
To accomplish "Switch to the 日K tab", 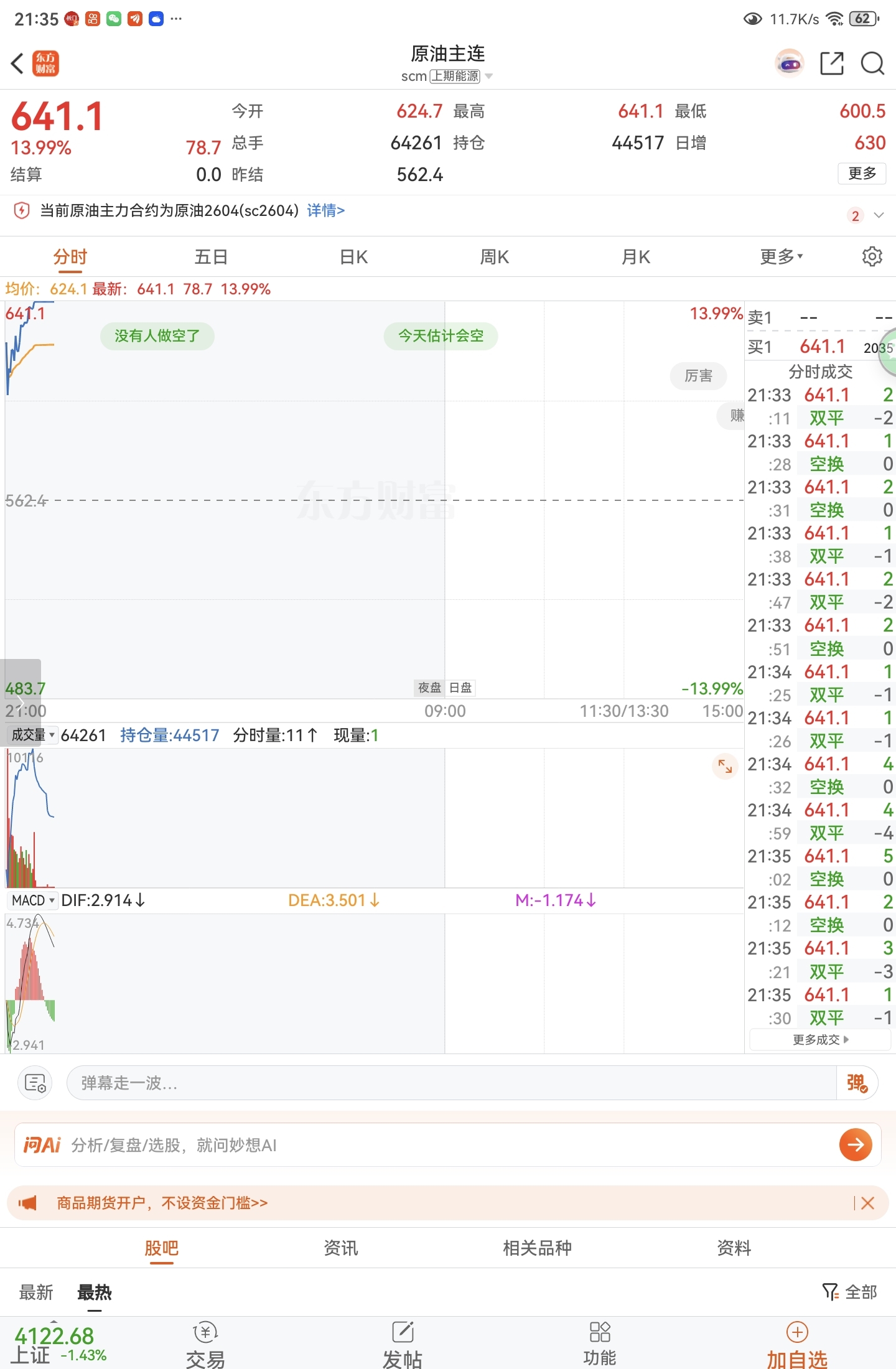I will point(353,256).
